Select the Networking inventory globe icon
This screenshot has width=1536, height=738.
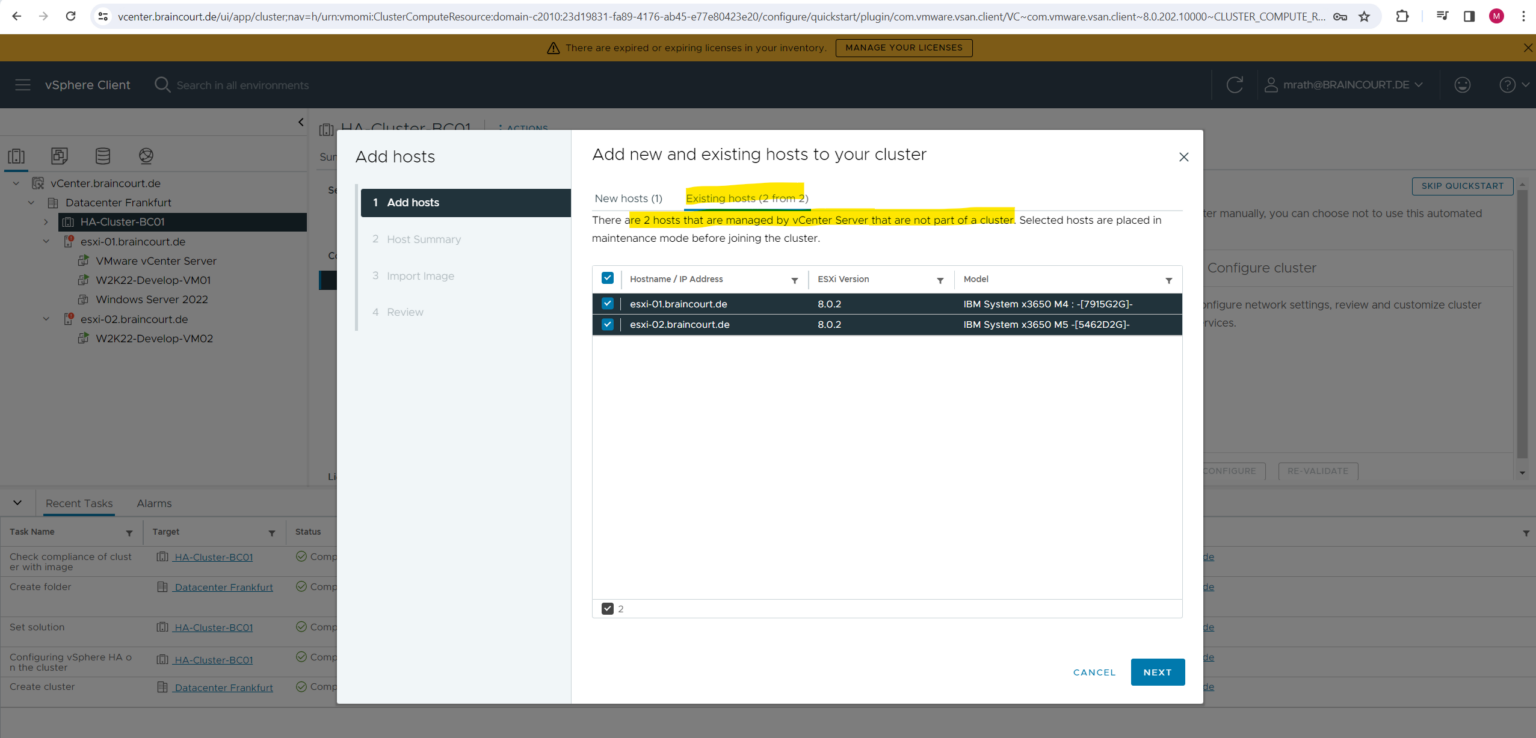coord(145,156)
